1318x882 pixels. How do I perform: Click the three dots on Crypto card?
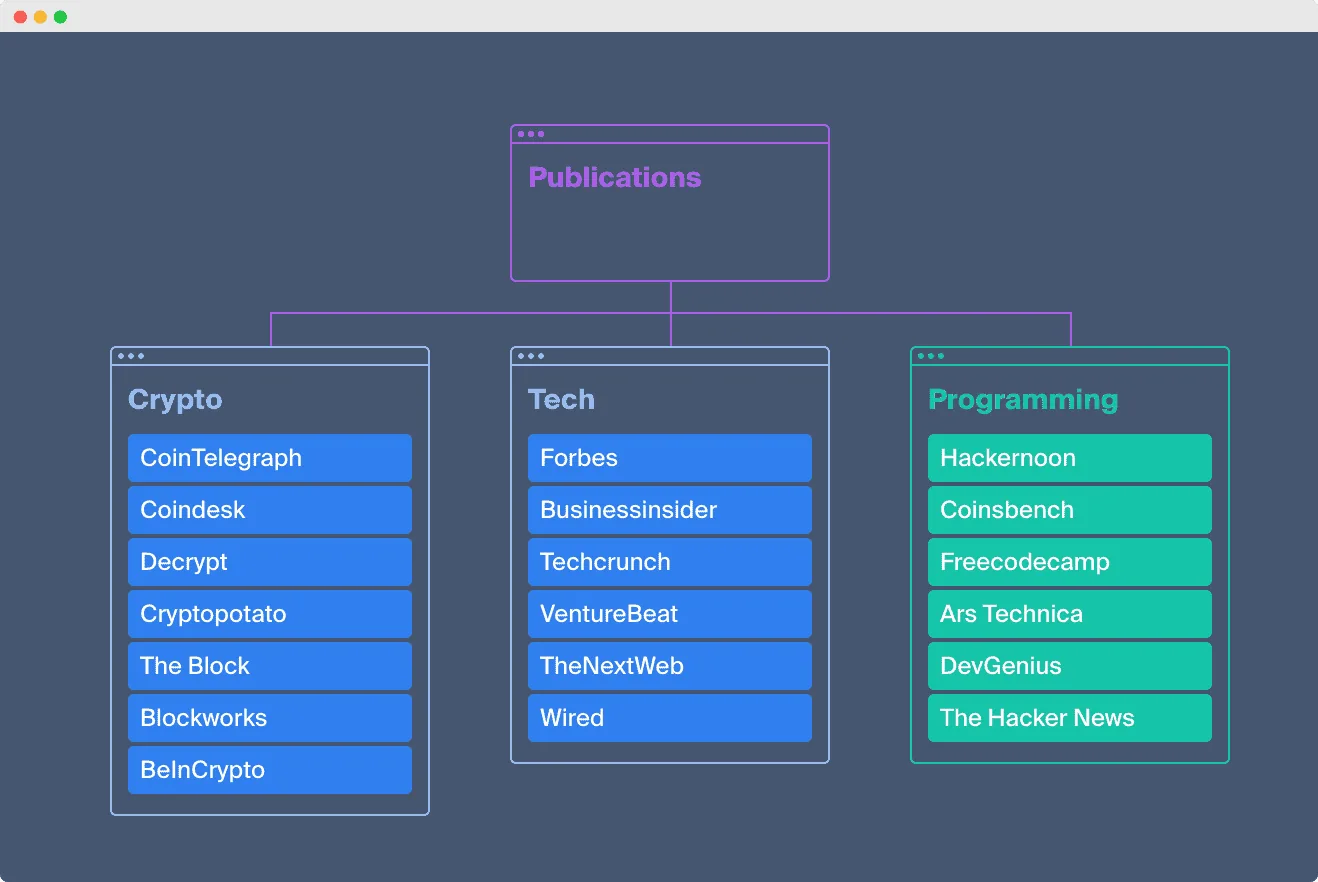[x=131, y=356]
